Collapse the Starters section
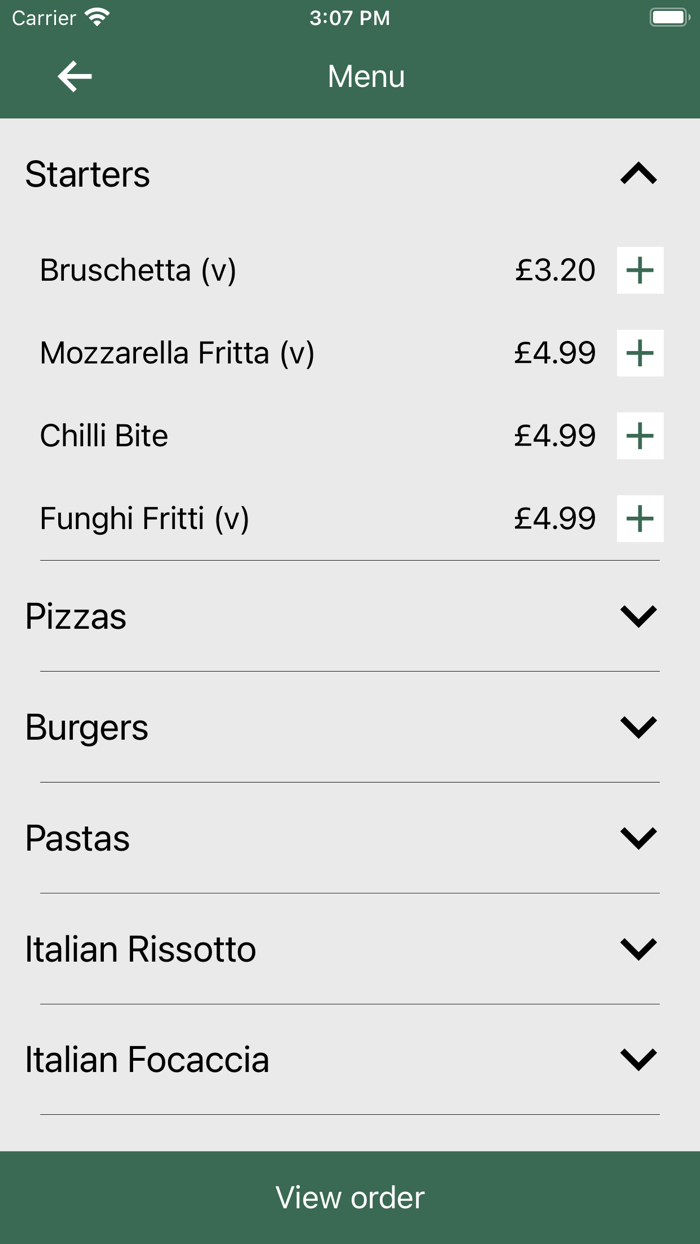Viewport: 700px width, 1244px height. tap(639, 172)
